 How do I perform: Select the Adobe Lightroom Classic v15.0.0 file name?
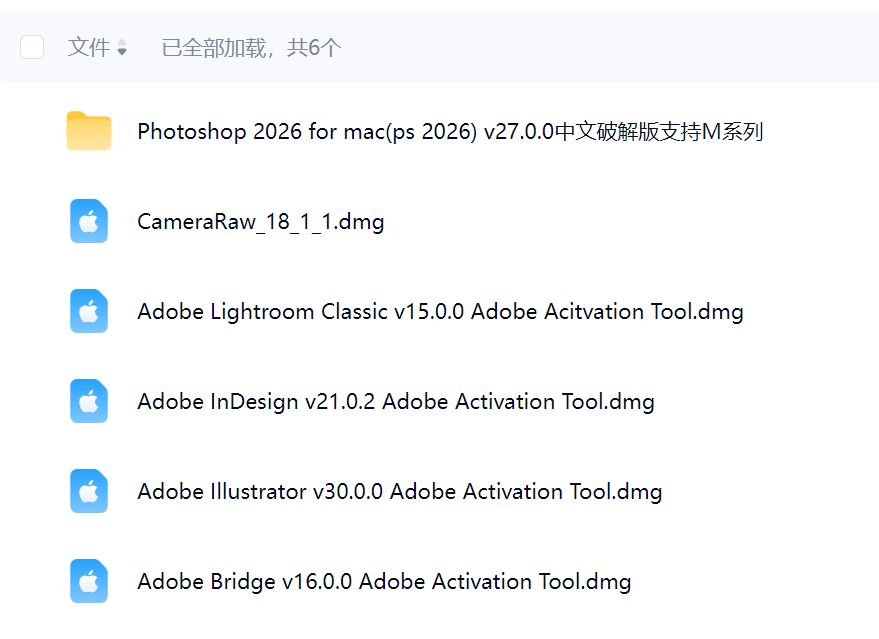coord(440,312)
